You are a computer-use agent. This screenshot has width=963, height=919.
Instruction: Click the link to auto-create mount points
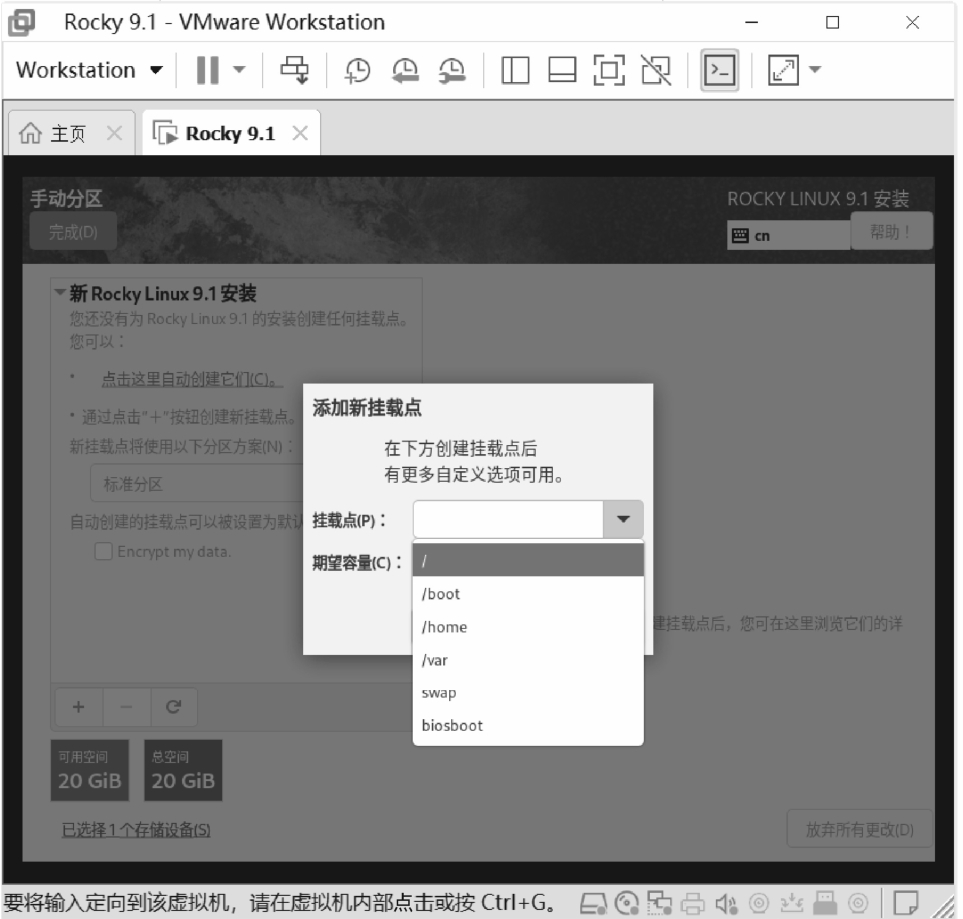tap(191, 380)
